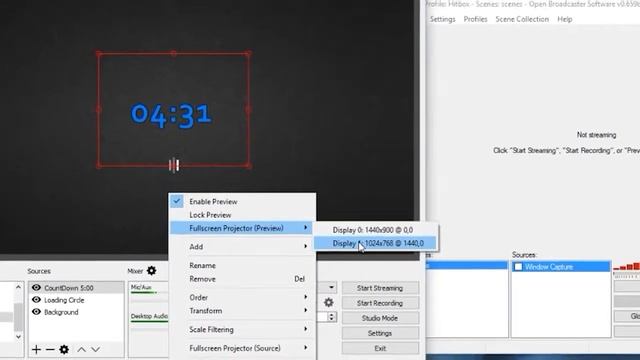Click duration stepper arrows near Studio Mode
640x360 pixels.
331,317
